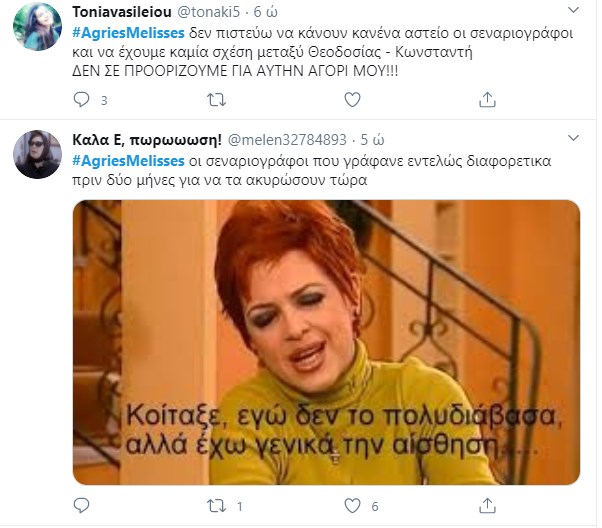
Task: Share Toniavasileiou's tweet
Action: tap(487, 100)
